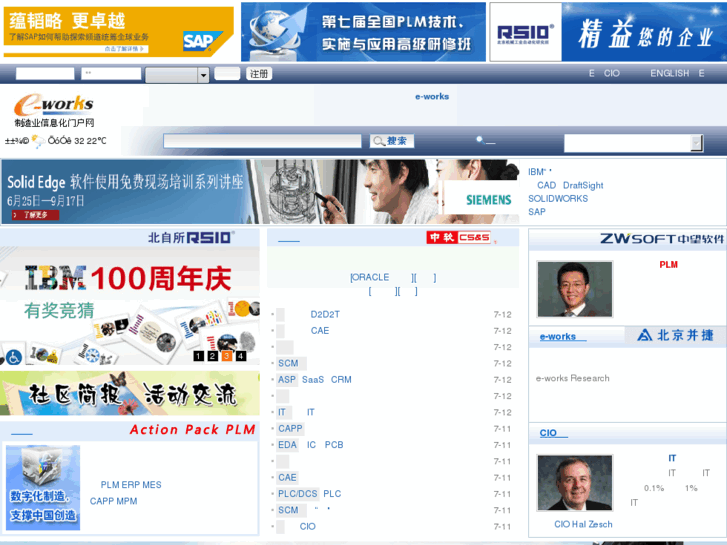
Task: Open the 社区简报 活动交流 banner
Action: pos(129,393)
